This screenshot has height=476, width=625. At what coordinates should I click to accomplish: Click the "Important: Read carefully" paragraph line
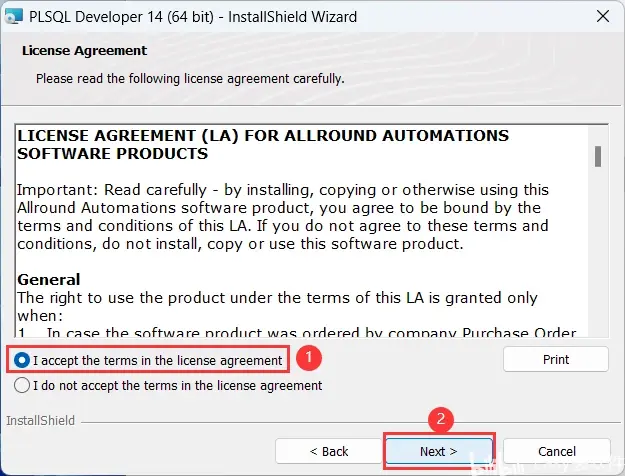click(283, 190)
